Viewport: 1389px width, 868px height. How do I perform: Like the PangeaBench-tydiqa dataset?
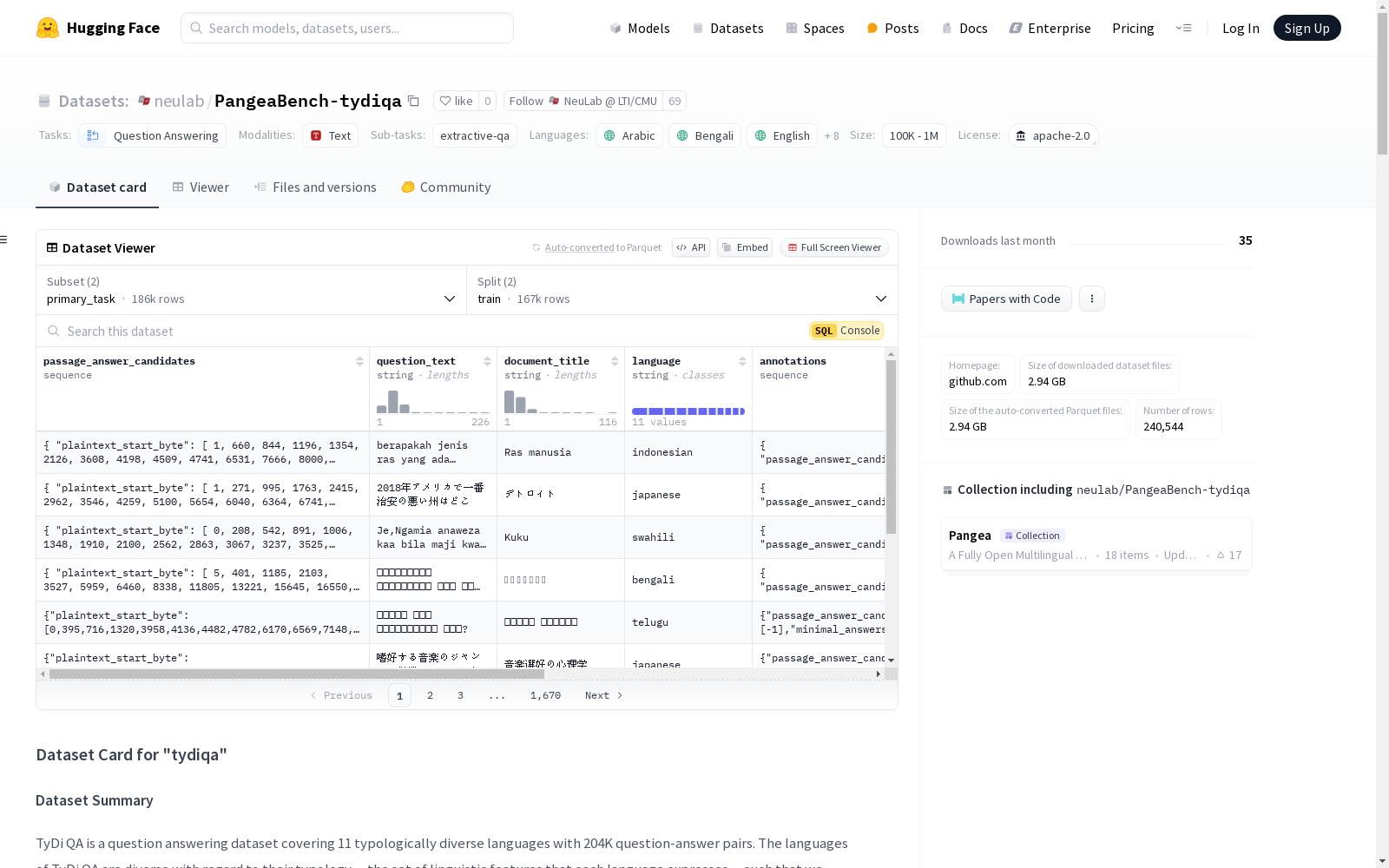click(456, 102)
